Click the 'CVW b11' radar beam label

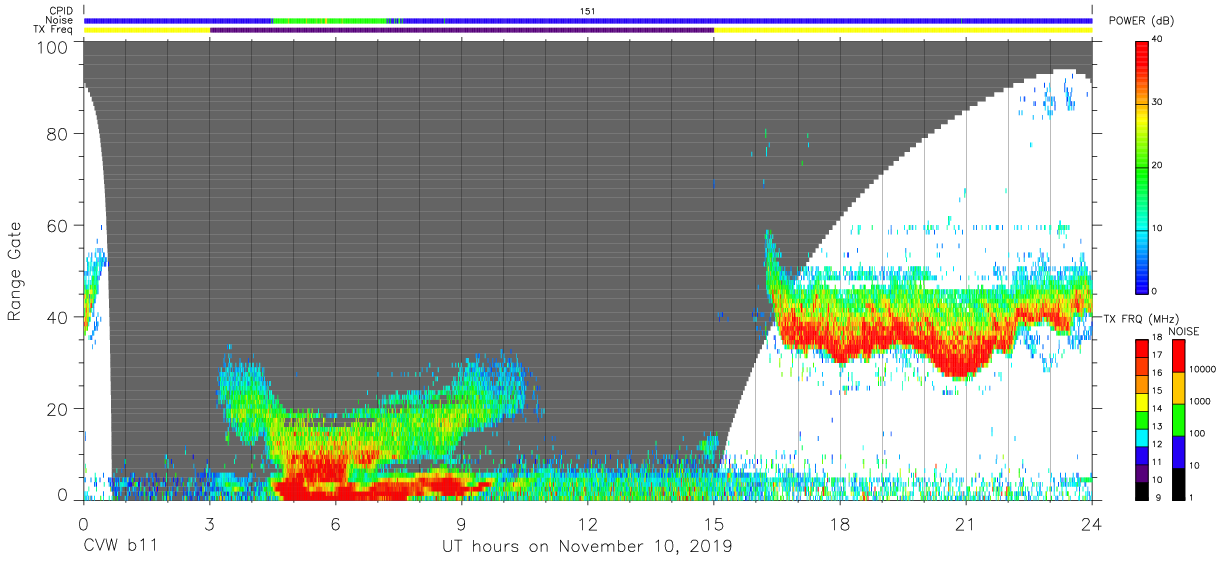point(119,547)
